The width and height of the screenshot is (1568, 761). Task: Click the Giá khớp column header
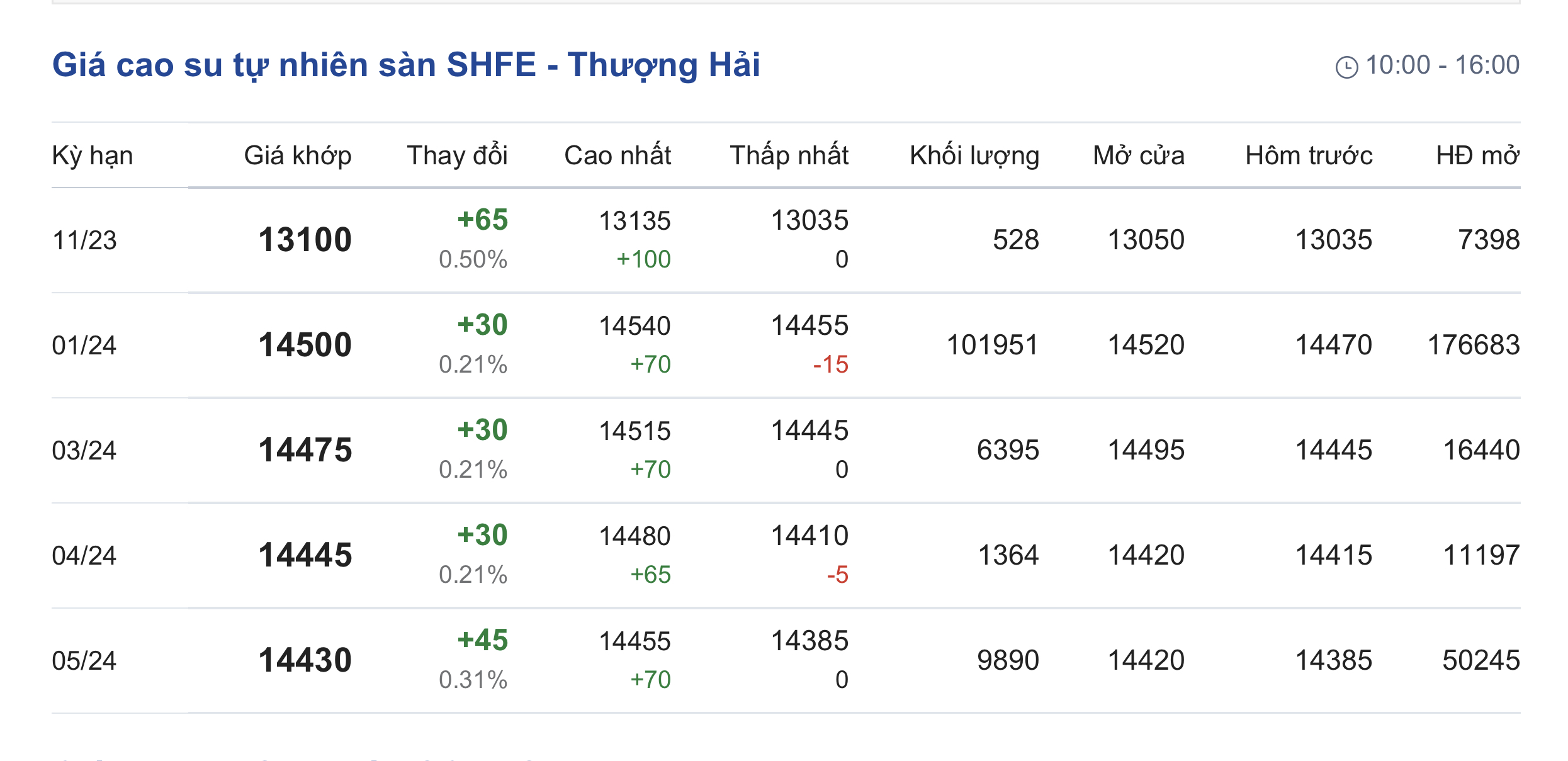coord(297,155)
